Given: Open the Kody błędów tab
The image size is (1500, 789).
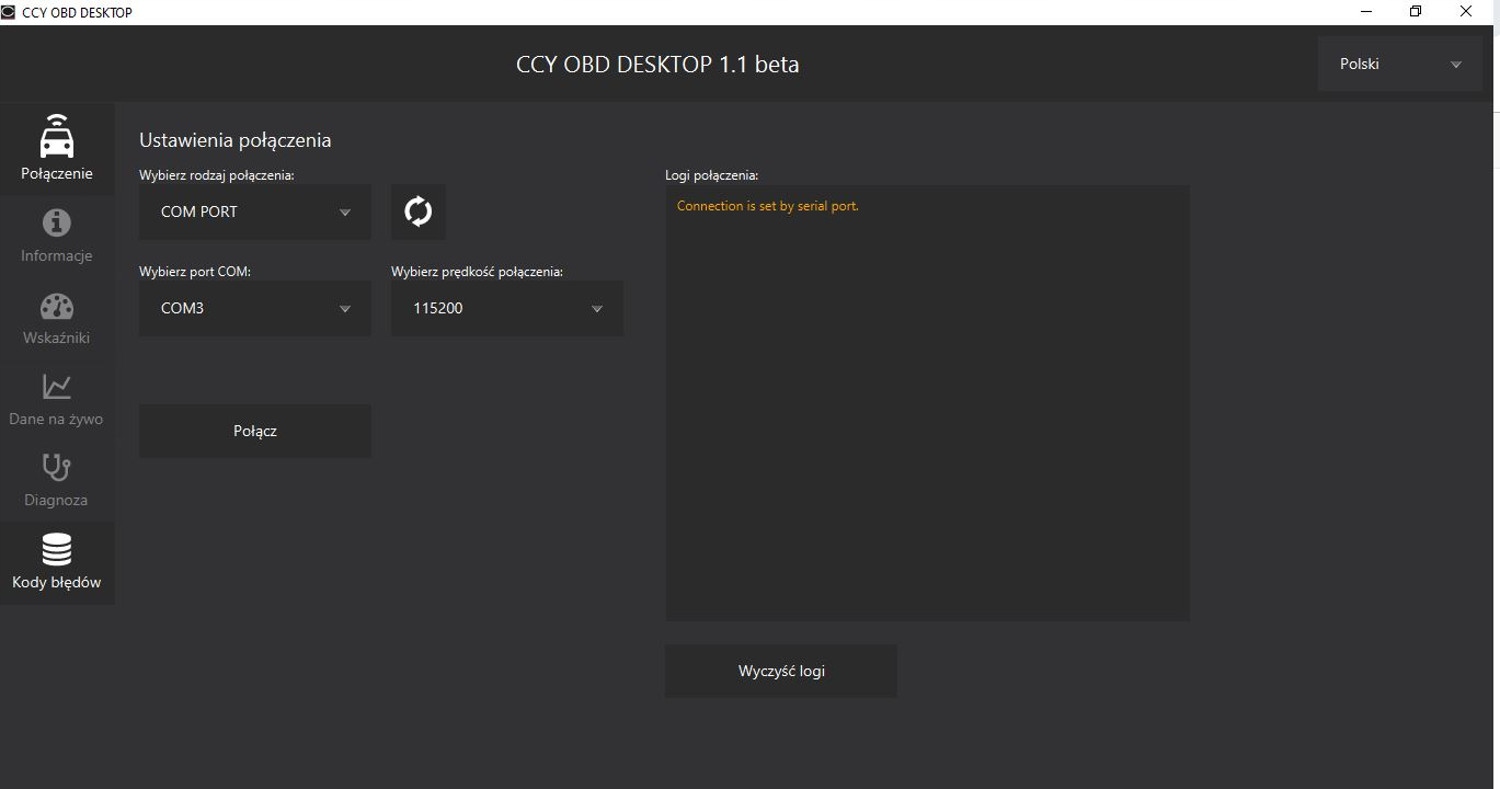Looking at the screenshot, I should click(57, 563).
